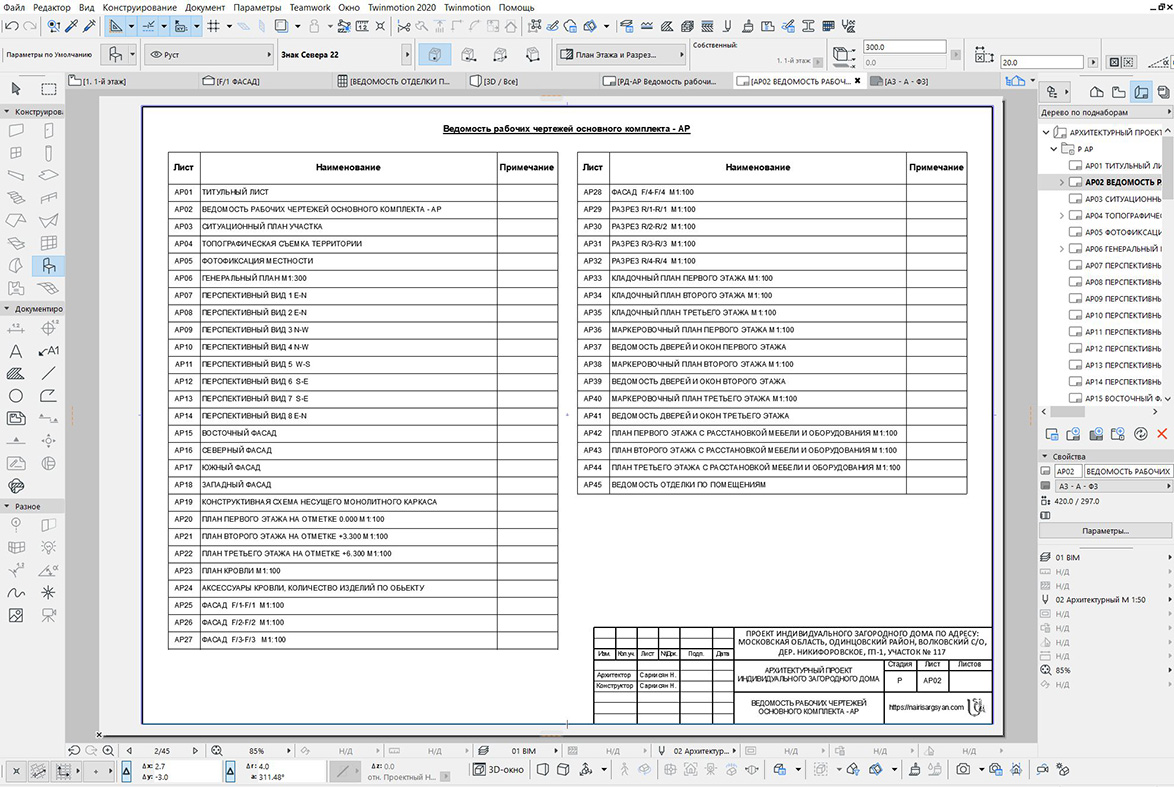Go to next layout arrow
Viewport: 1174px width, 787px height.
(x=195, y=750)
